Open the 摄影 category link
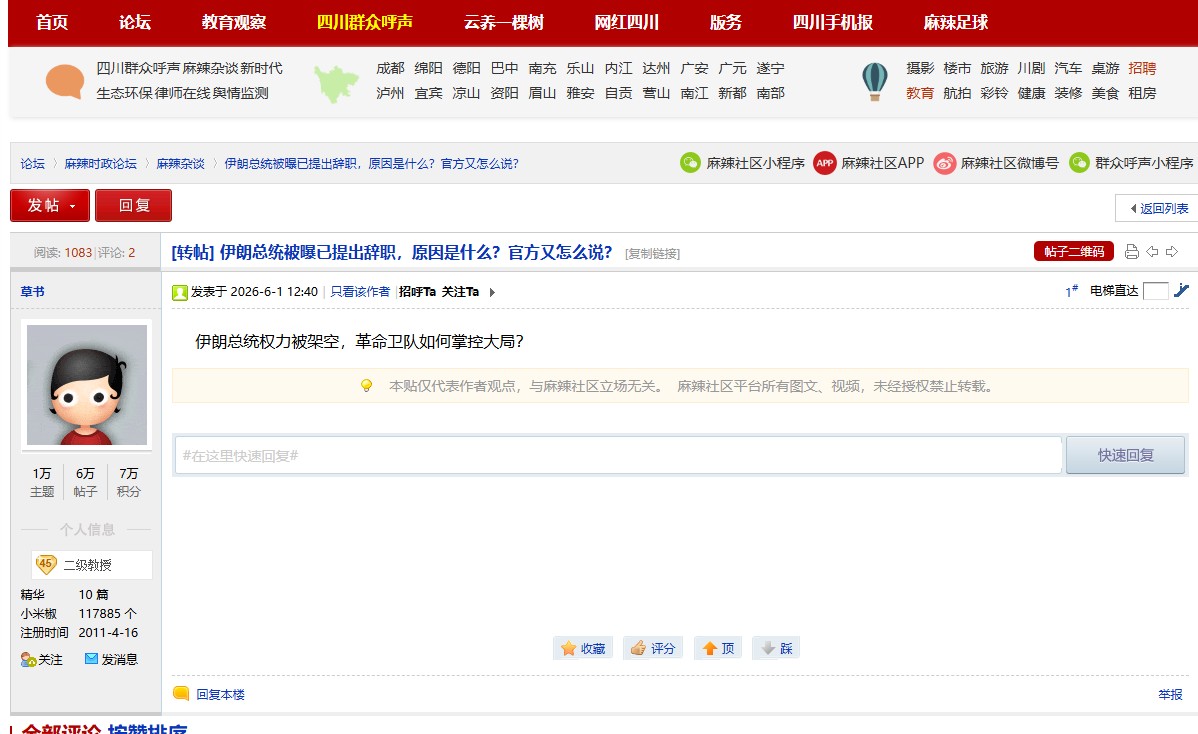This screenshot has height=734, width=1198. pyautogui.click(x=920, y=68)
